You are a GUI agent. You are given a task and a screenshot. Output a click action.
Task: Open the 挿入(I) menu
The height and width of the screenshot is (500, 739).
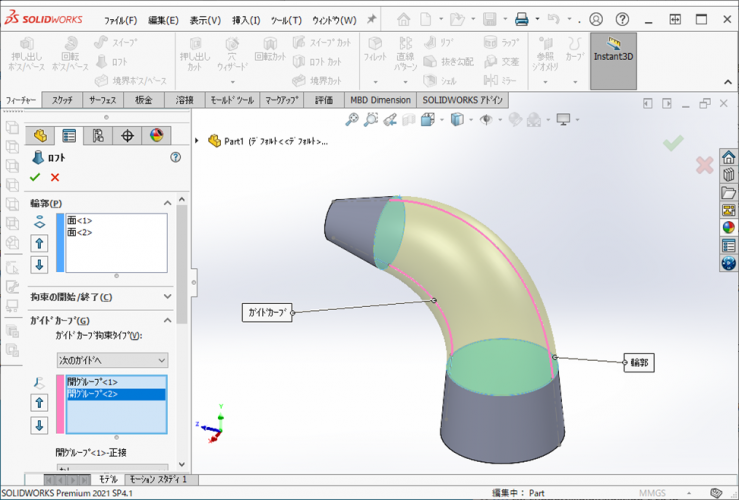pyautogui.click(x=246, y=20)
